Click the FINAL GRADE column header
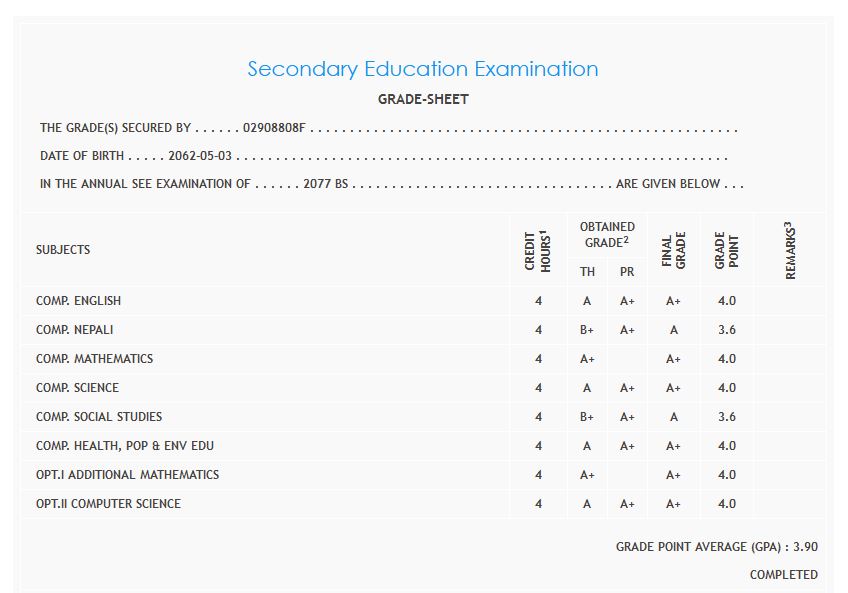The height and width of the screenshot is (593, 848). [x=673, y=250]
